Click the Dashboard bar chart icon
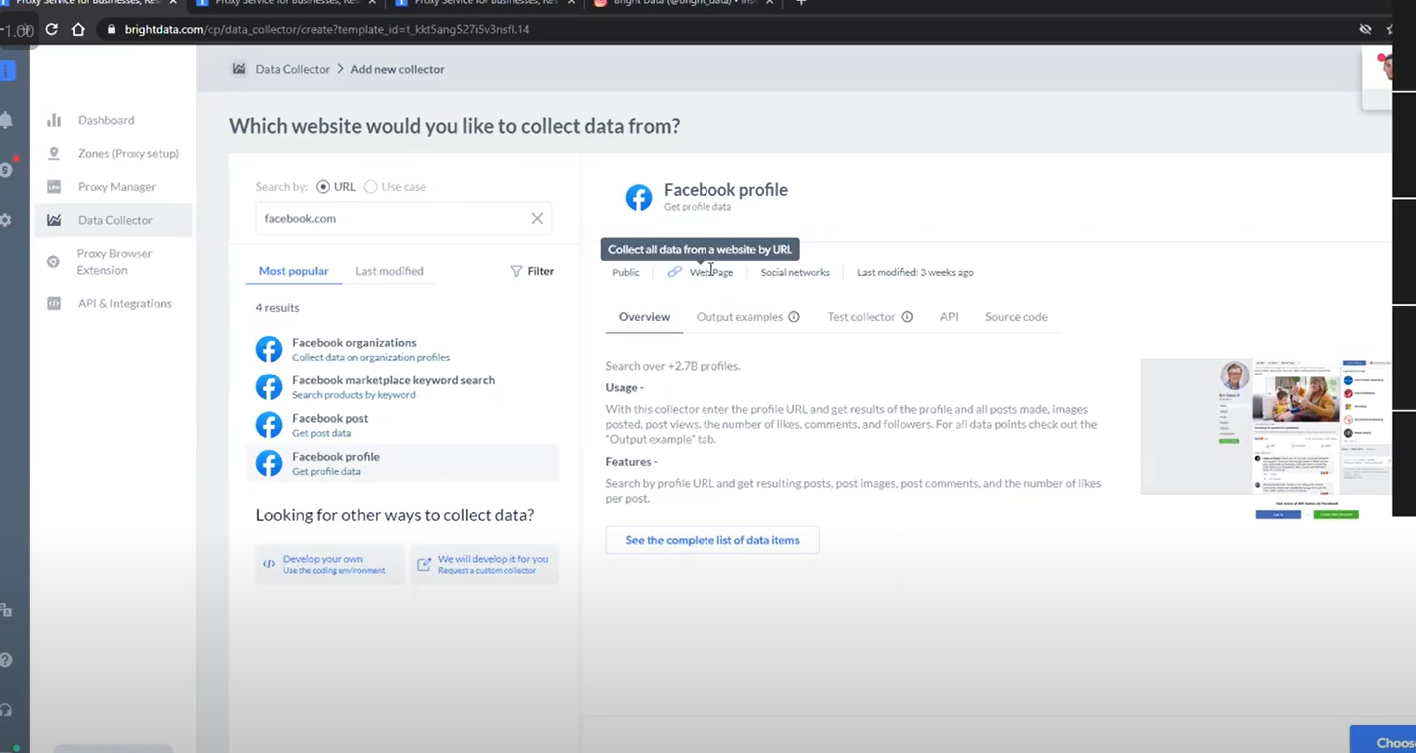1416x753 pixels. (54, 120)
